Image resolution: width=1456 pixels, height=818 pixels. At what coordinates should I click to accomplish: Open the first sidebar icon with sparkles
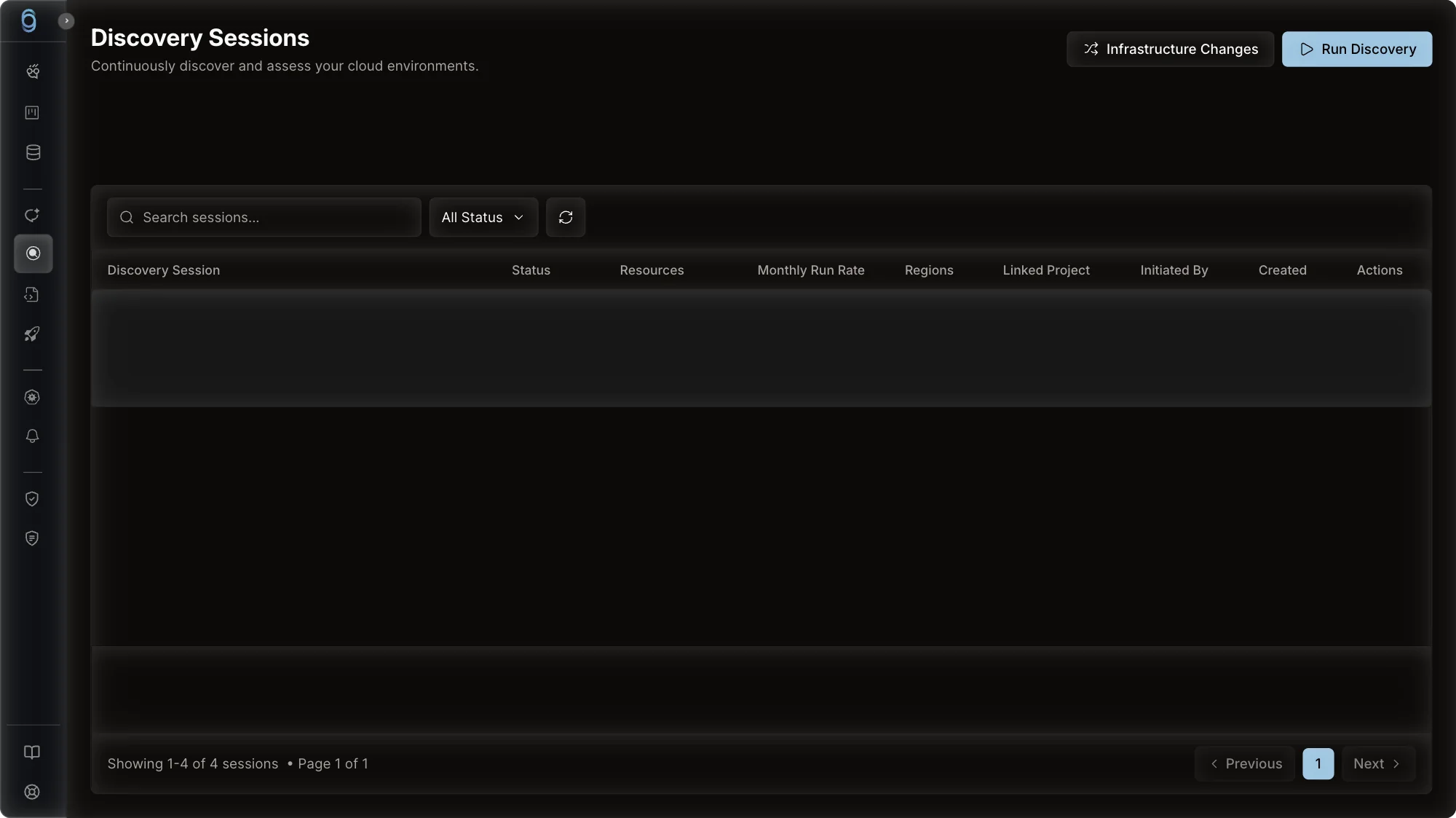(x=33, y=71)
